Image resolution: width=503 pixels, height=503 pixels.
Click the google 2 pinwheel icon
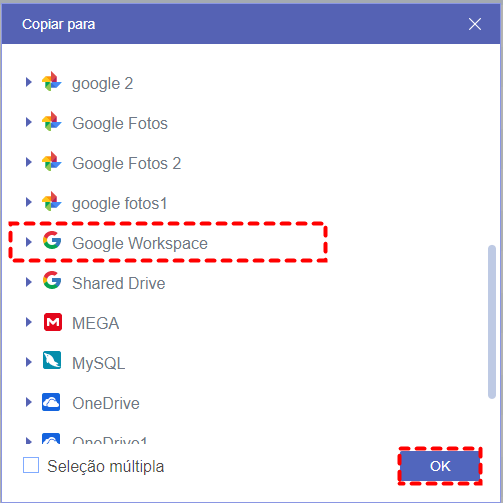click(x=52, y=81)
